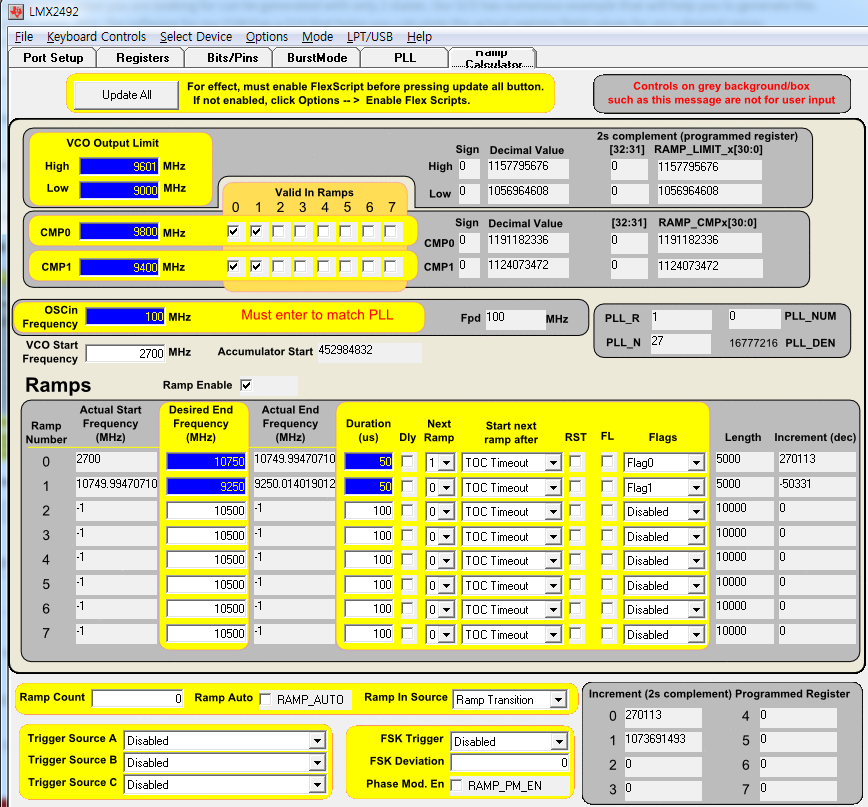Select the Ramp Calculator tab
Viewport: 868px width, 807px height.
[492, 58]
